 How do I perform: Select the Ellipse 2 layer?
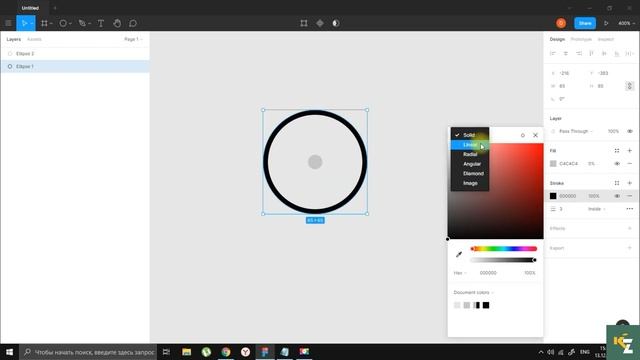point(75,53)
